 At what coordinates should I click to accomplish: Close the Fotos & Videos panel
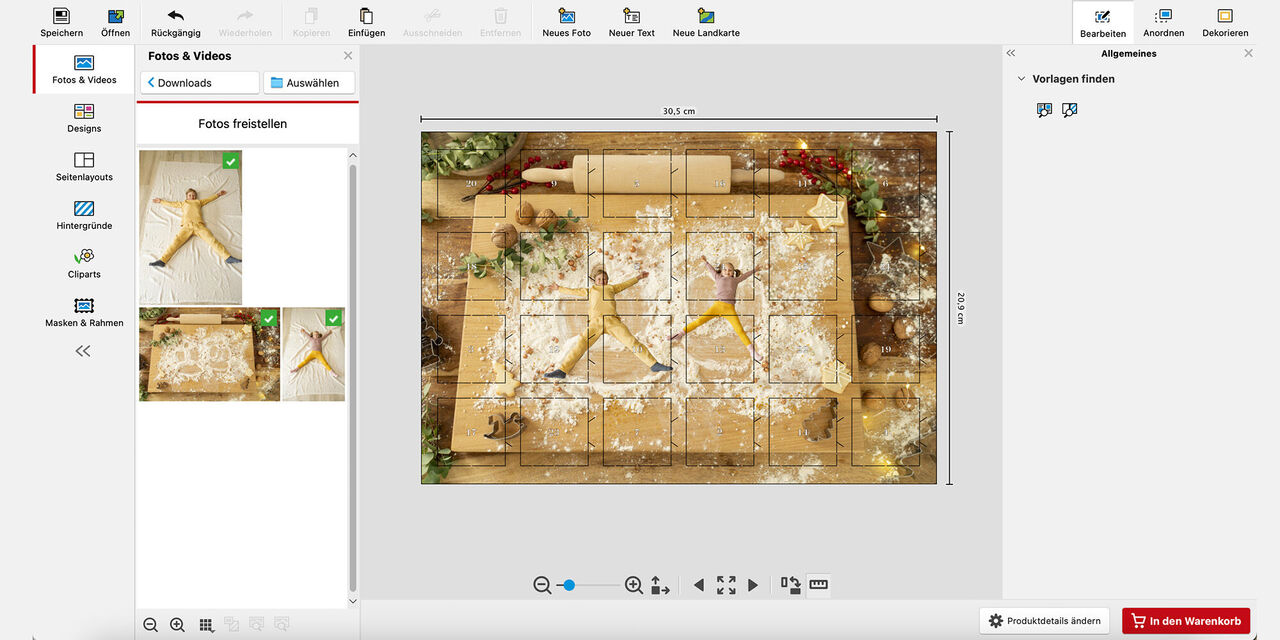(348, 56)
